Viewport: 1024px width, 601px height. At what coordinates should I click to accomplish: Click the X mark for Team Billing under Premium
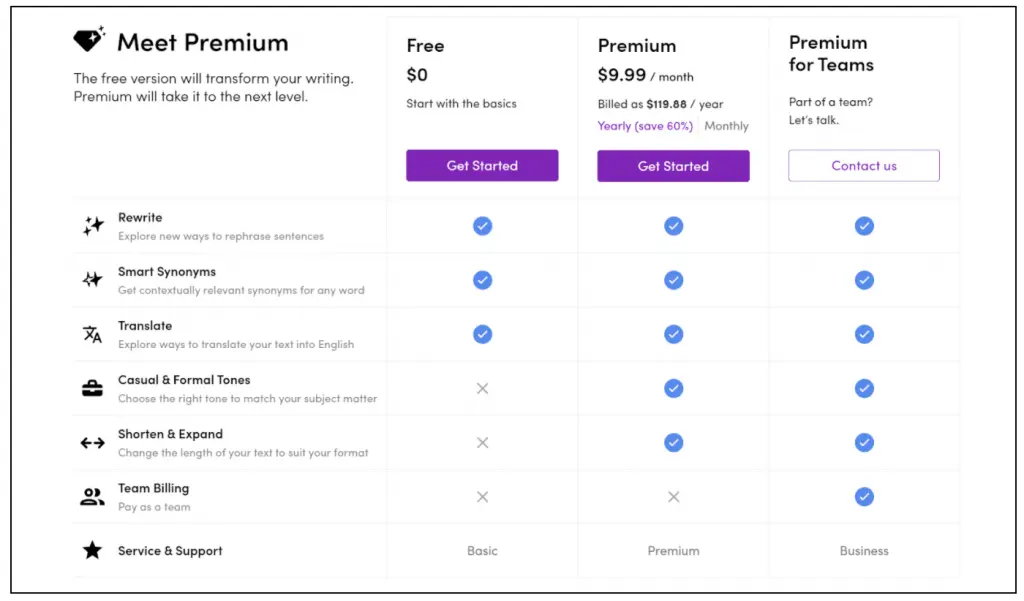click(673, 496)
